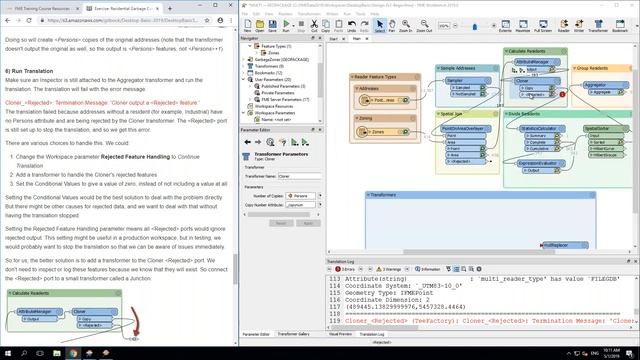Click the Zoom Out magnifier tool

coord(424,25)
